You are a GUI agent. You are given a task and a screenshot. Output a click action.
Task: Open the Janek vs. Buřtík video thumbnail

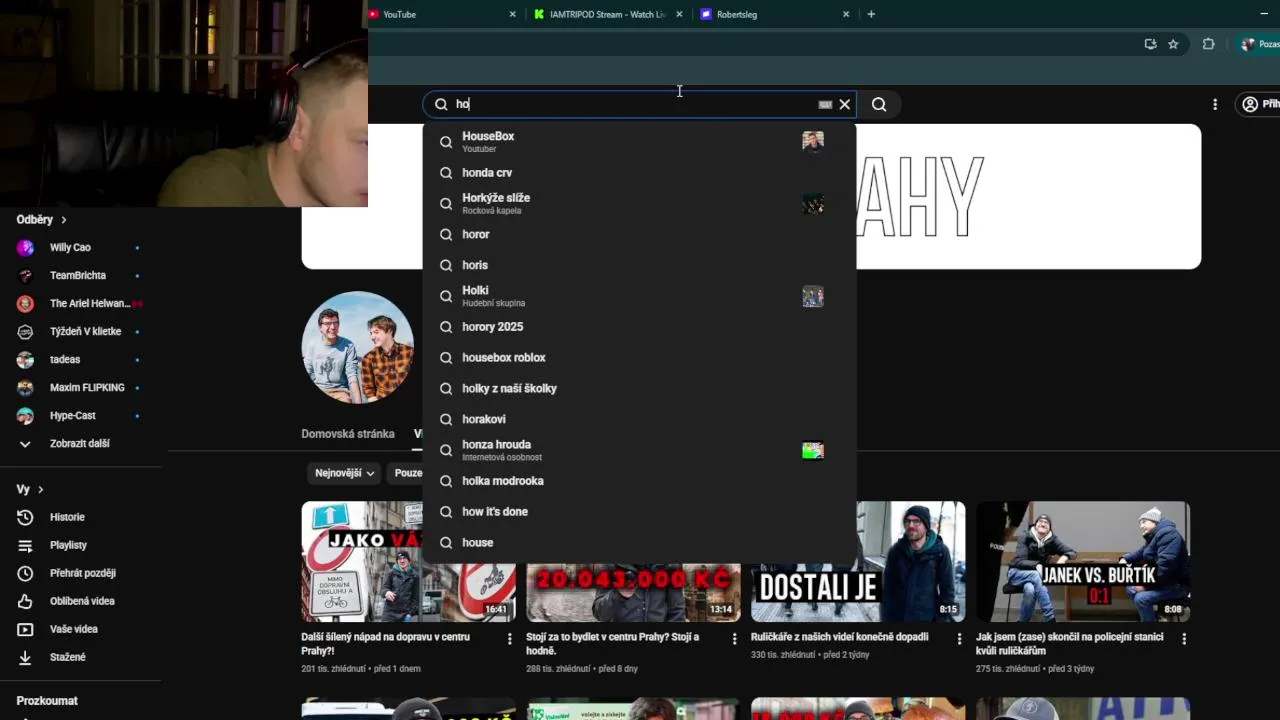[x=1083, y=561]
